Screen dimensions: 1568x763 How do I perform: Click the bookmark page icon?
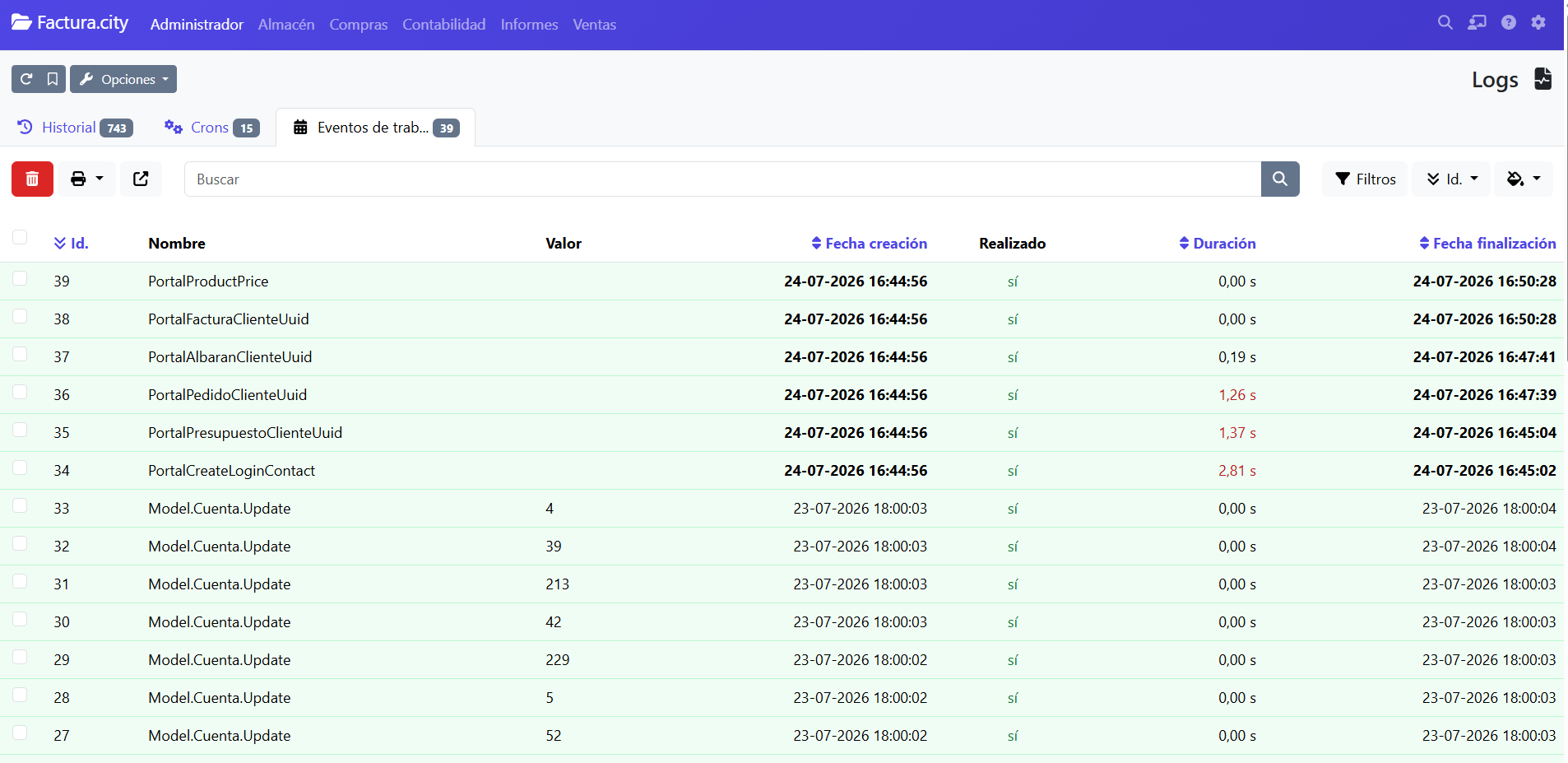pos(53,79)
